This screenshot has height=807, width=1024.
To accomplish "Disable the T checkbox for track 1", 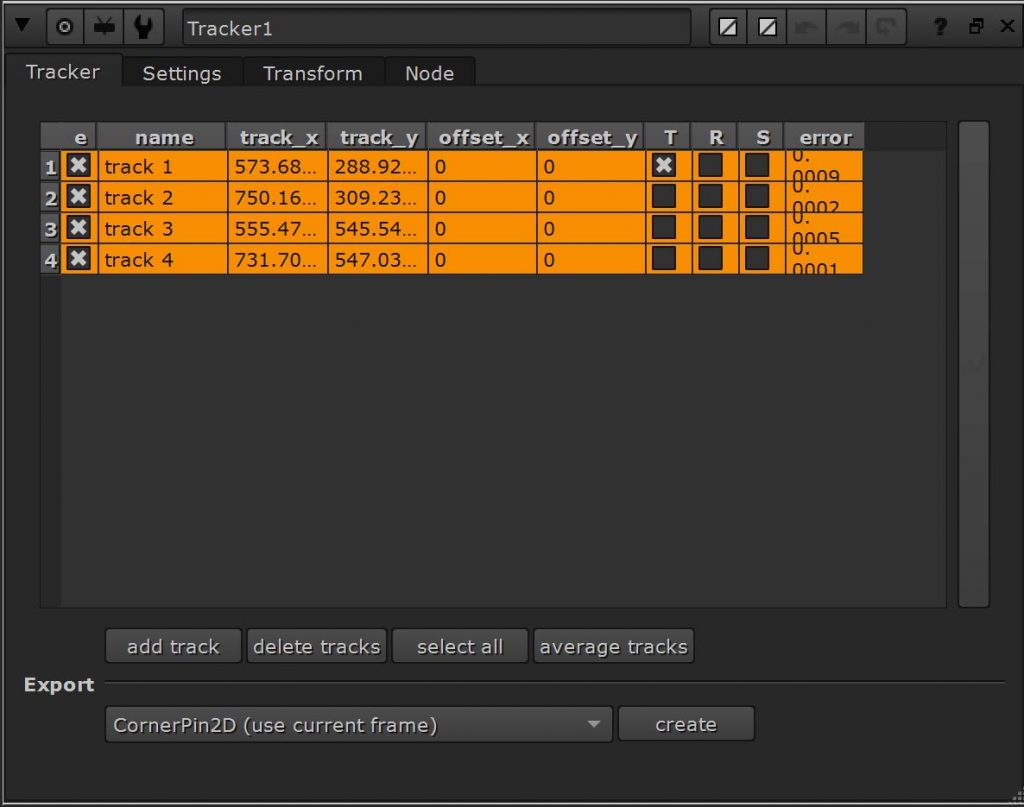I will tap(663, 166).
